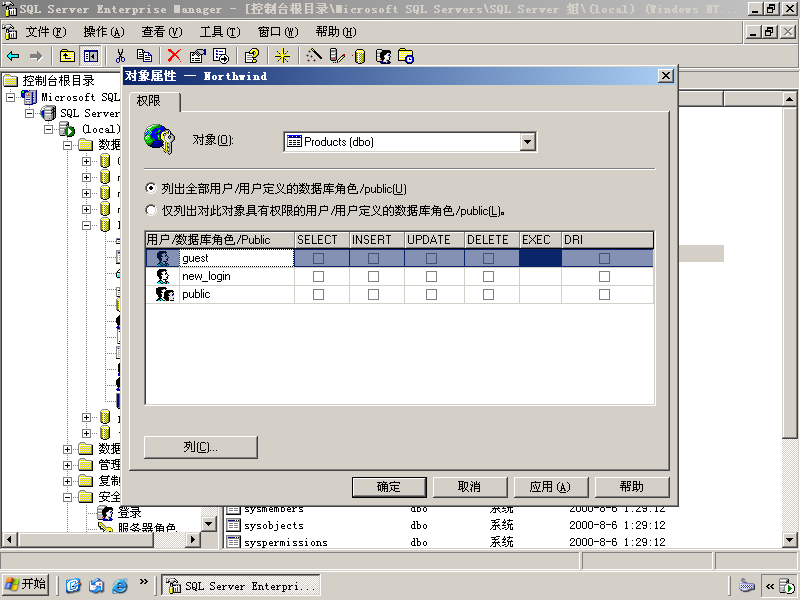Image resolution: width=800 pixels, height=600 pixels.
Task: Click the Run a wizard wand icon
Action: (313, 56)
